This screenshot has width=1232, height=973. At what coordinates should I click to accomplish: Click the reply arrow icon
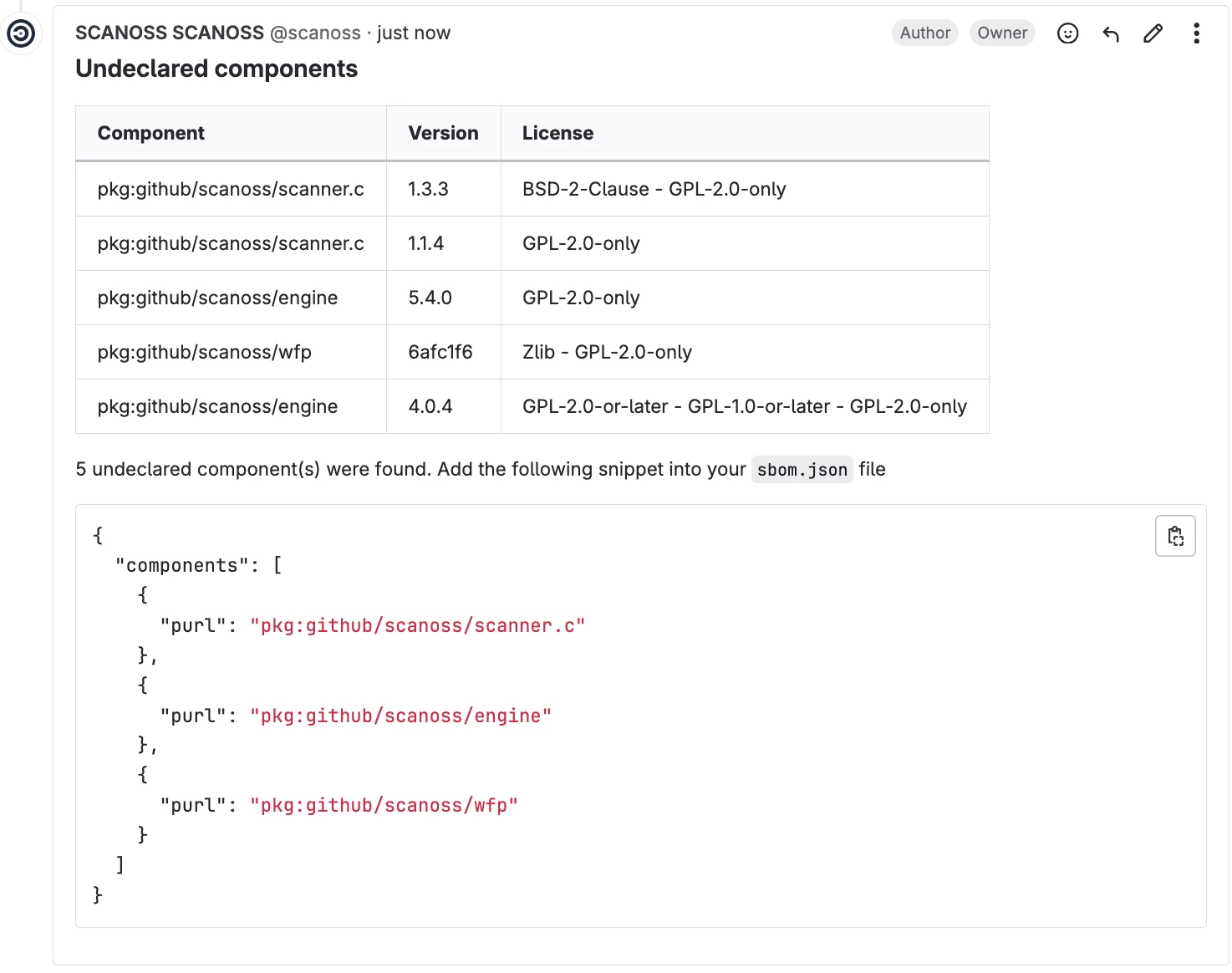click(1110, 33)
